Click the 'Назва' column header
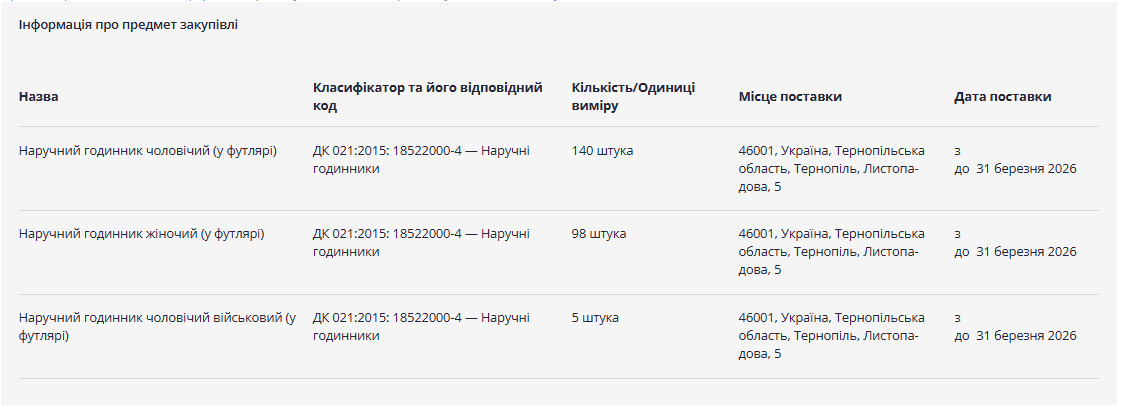1126x405 pixels. tap(39, 97)
